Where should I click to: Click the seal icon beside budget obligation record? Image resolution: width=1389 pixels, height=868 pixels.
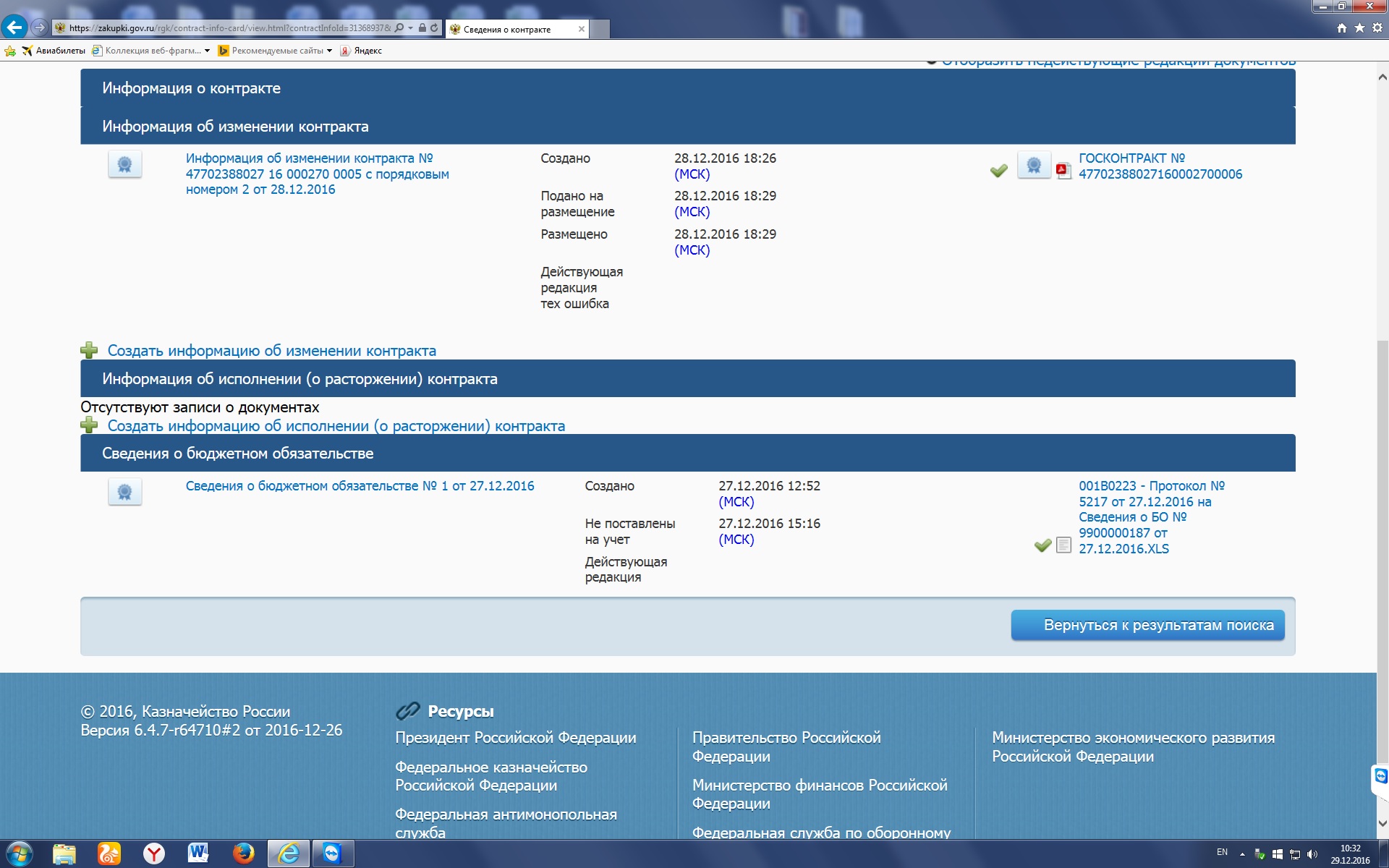pos(124,493)
